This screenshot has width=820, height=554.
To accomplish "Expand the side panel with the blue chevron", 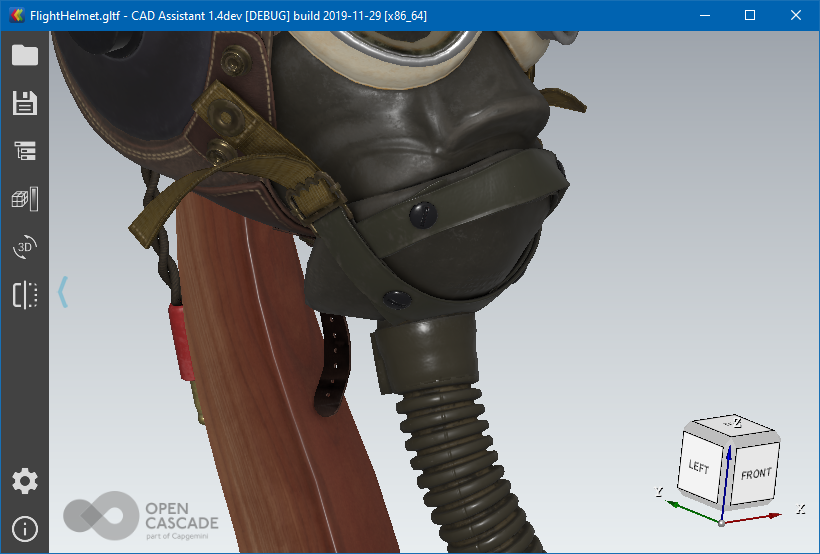I will (63, 292).
